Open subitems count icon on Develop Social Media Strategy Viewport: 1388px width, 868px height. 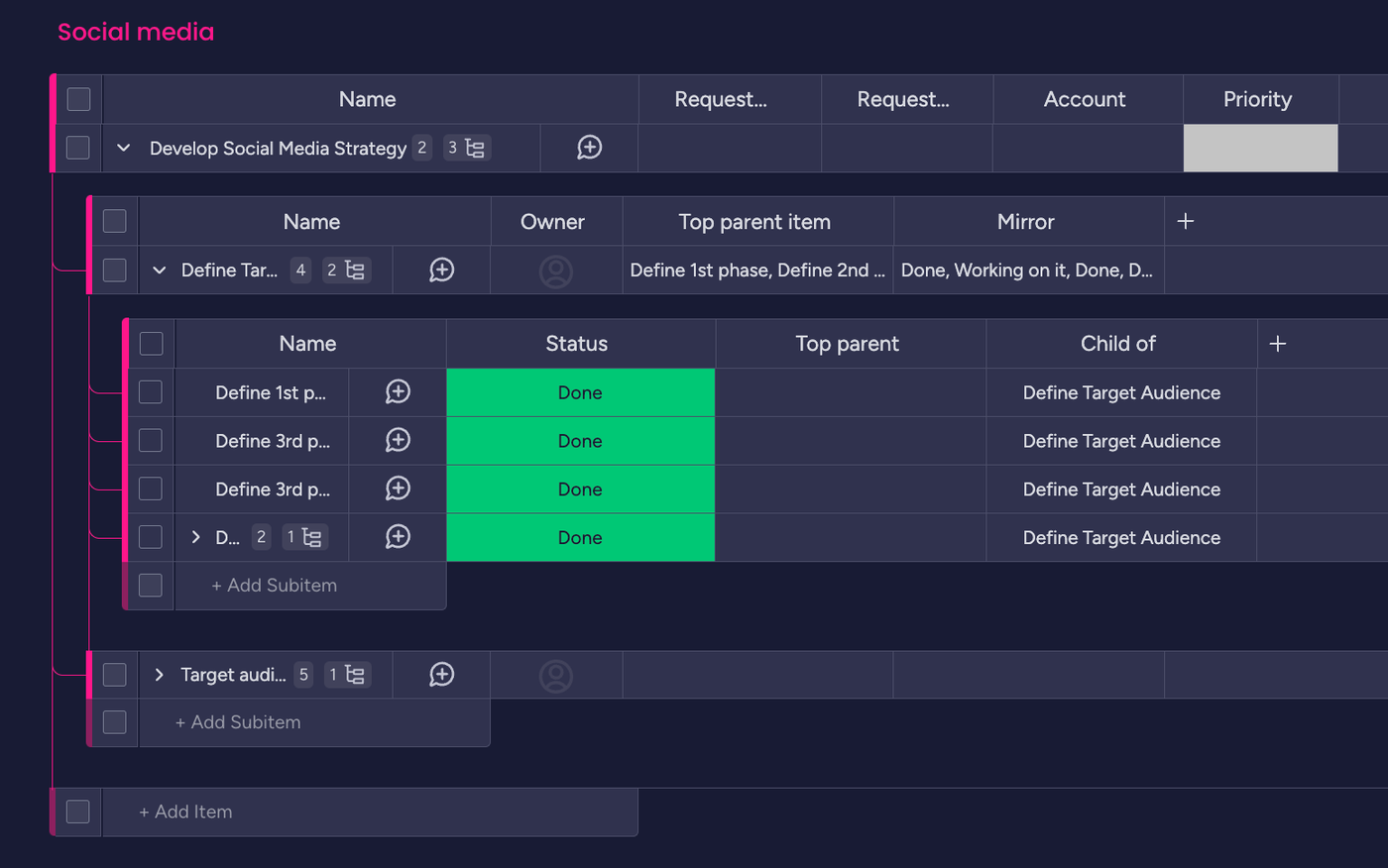click(467, 148)
